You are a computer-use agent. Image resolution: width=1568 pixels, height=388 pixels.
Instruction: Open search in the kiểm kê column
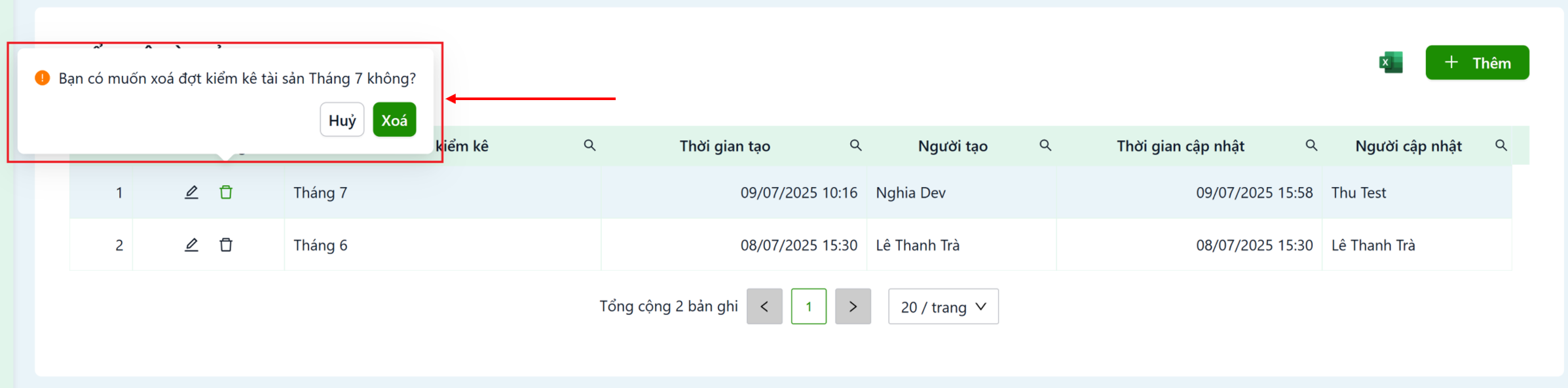click(x=589, y=145)
